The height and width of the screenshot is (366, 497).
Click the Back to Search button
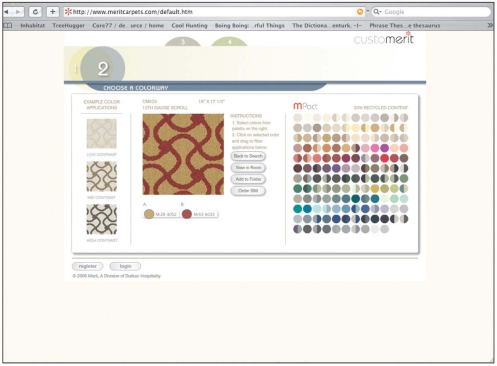tap(248, 156)
